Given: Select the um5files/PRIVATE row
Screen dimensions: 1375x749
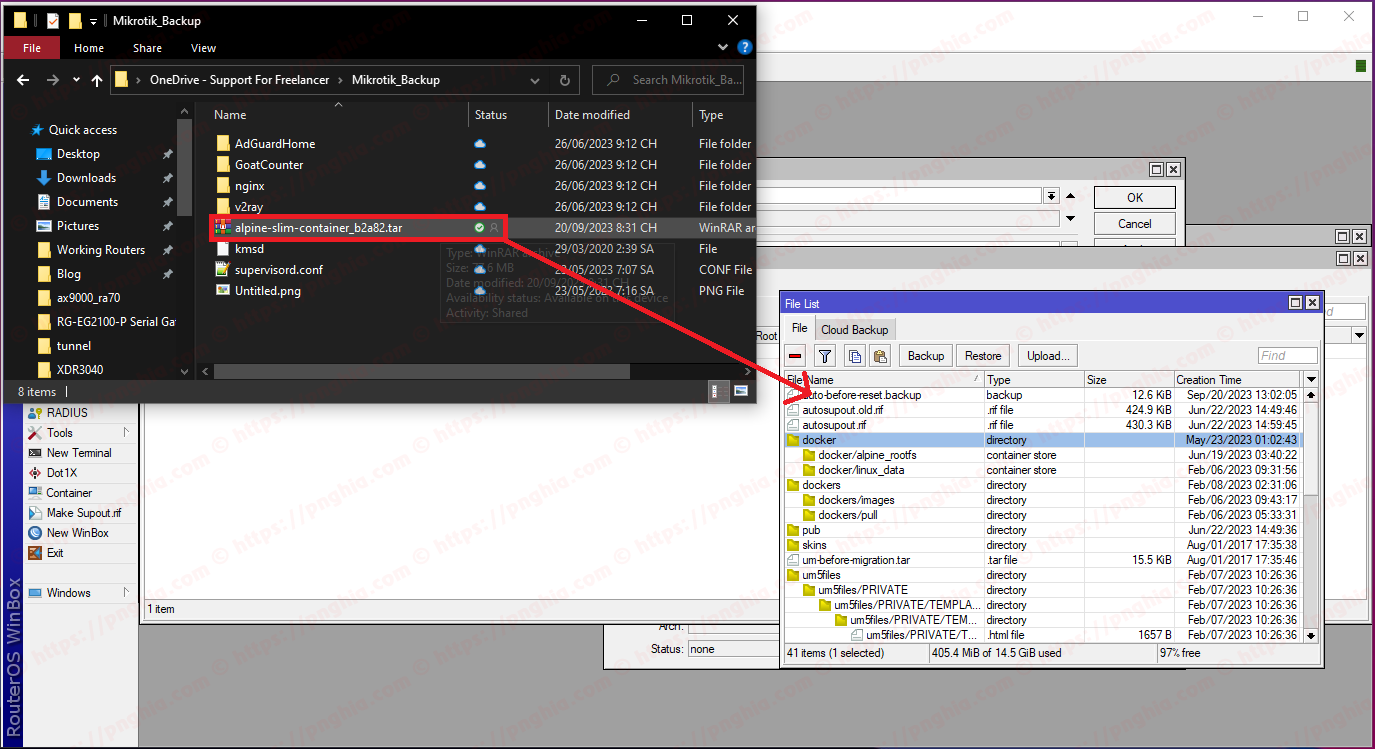Looking at the screenshot, I should [1043, 590].
